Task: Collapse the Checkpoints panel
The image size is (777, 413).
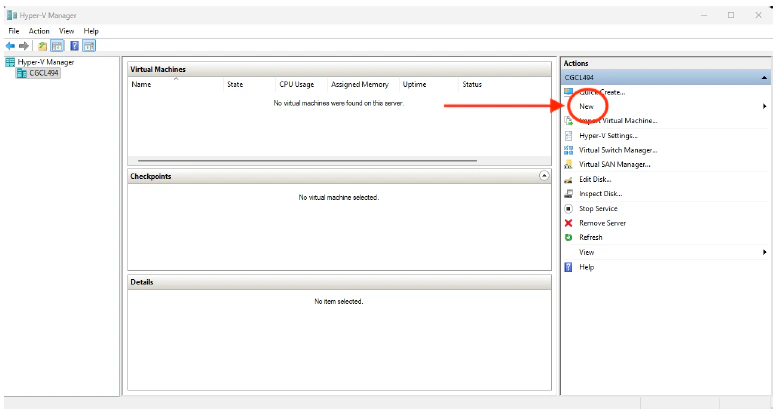Action: coord(544,176)
